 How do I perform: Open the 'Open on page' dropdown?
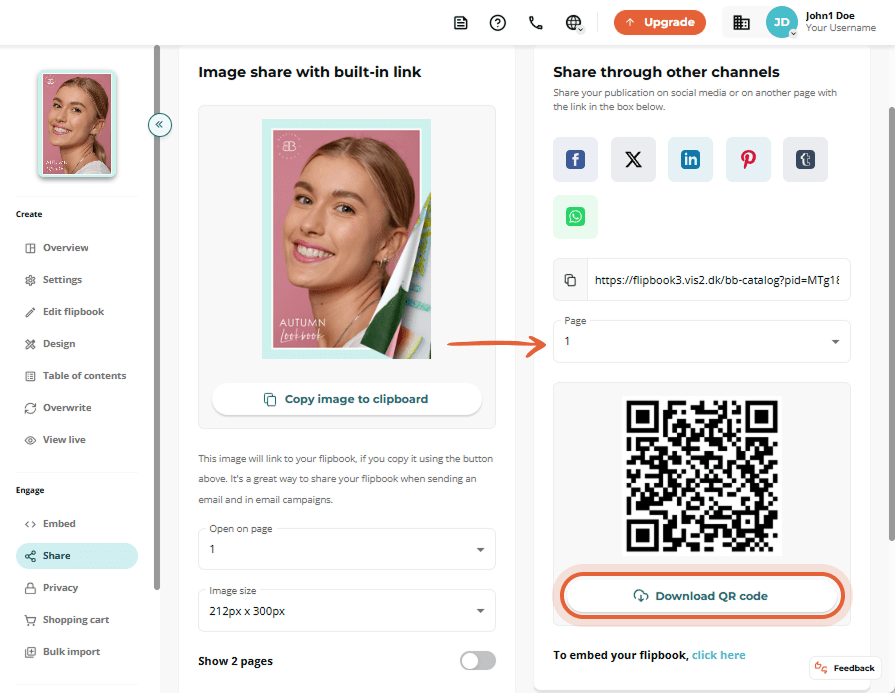[346, 549]
